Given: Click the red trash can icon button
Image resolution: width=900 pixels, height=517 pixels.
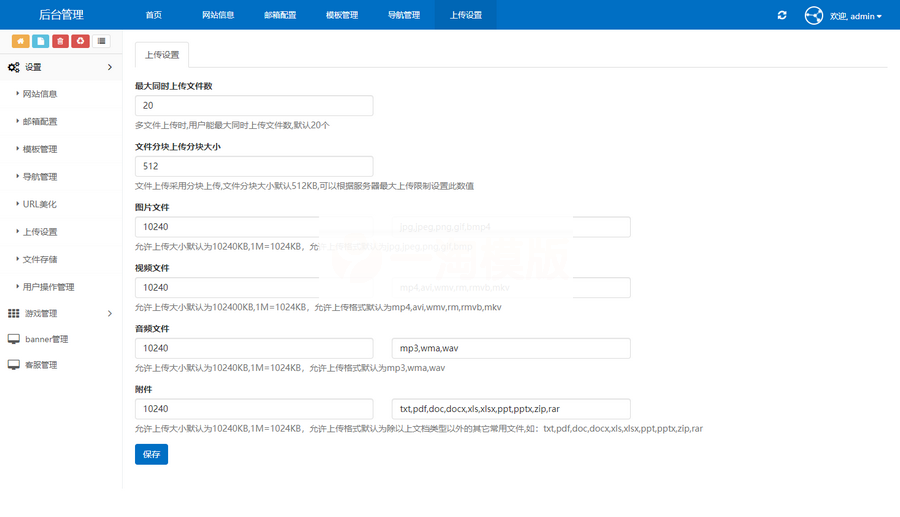Looking at the screenshot, I should click(61, 41).
